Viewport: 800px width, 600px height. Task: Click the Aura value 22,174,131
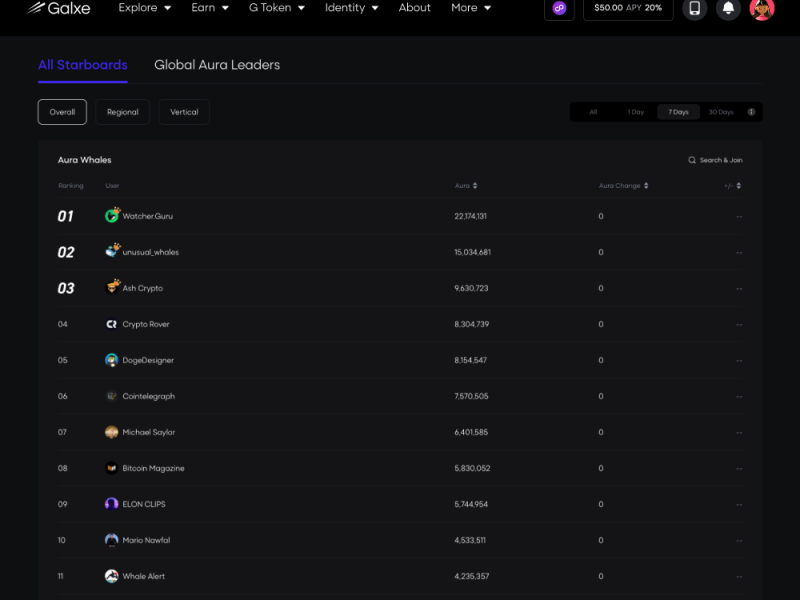click(470, 216)
